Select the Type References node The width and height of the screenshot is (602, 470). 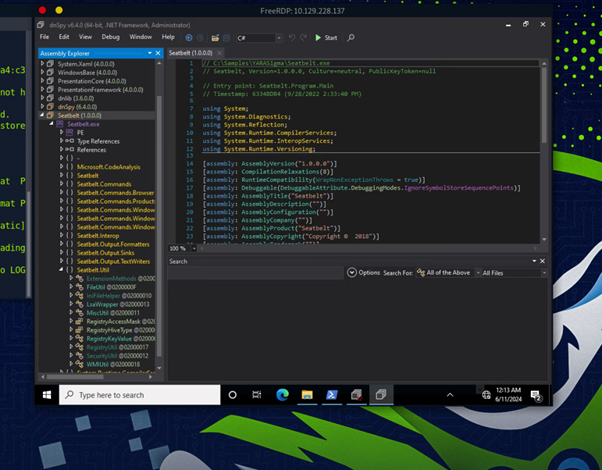(98, 141)
